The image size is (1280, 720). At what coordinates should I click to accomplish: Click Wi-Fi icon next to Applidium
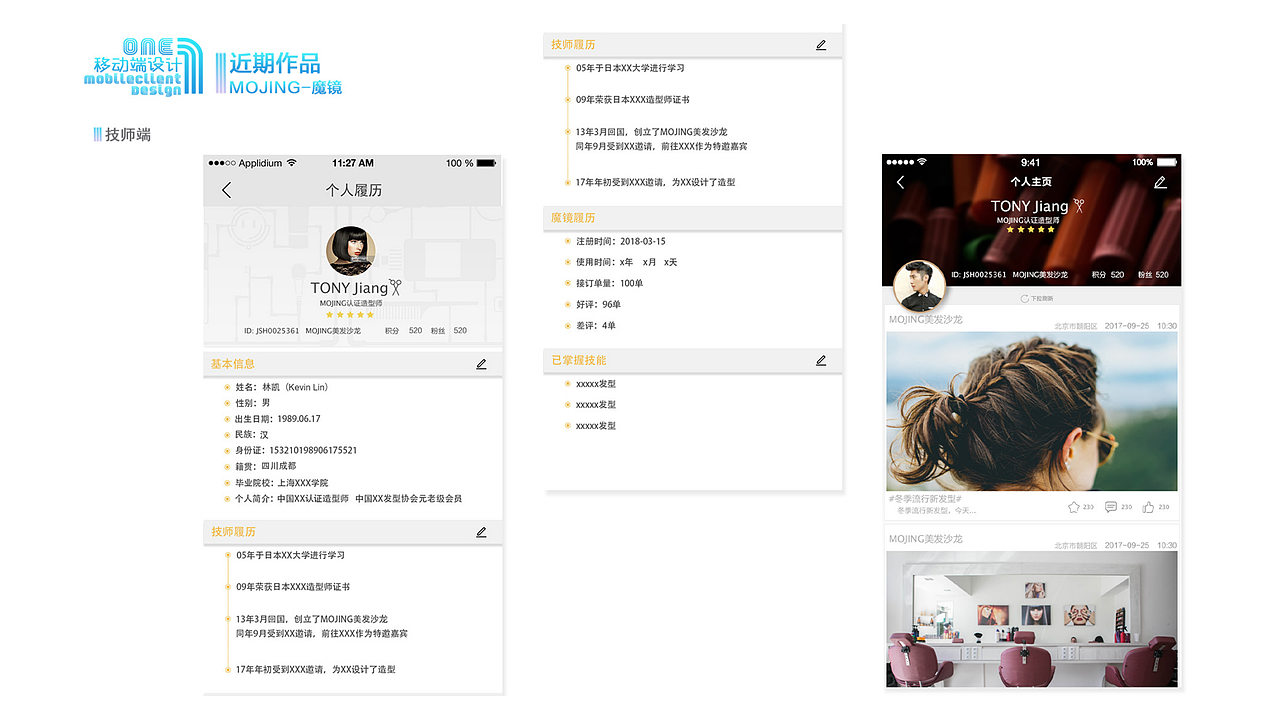(291, 163)
